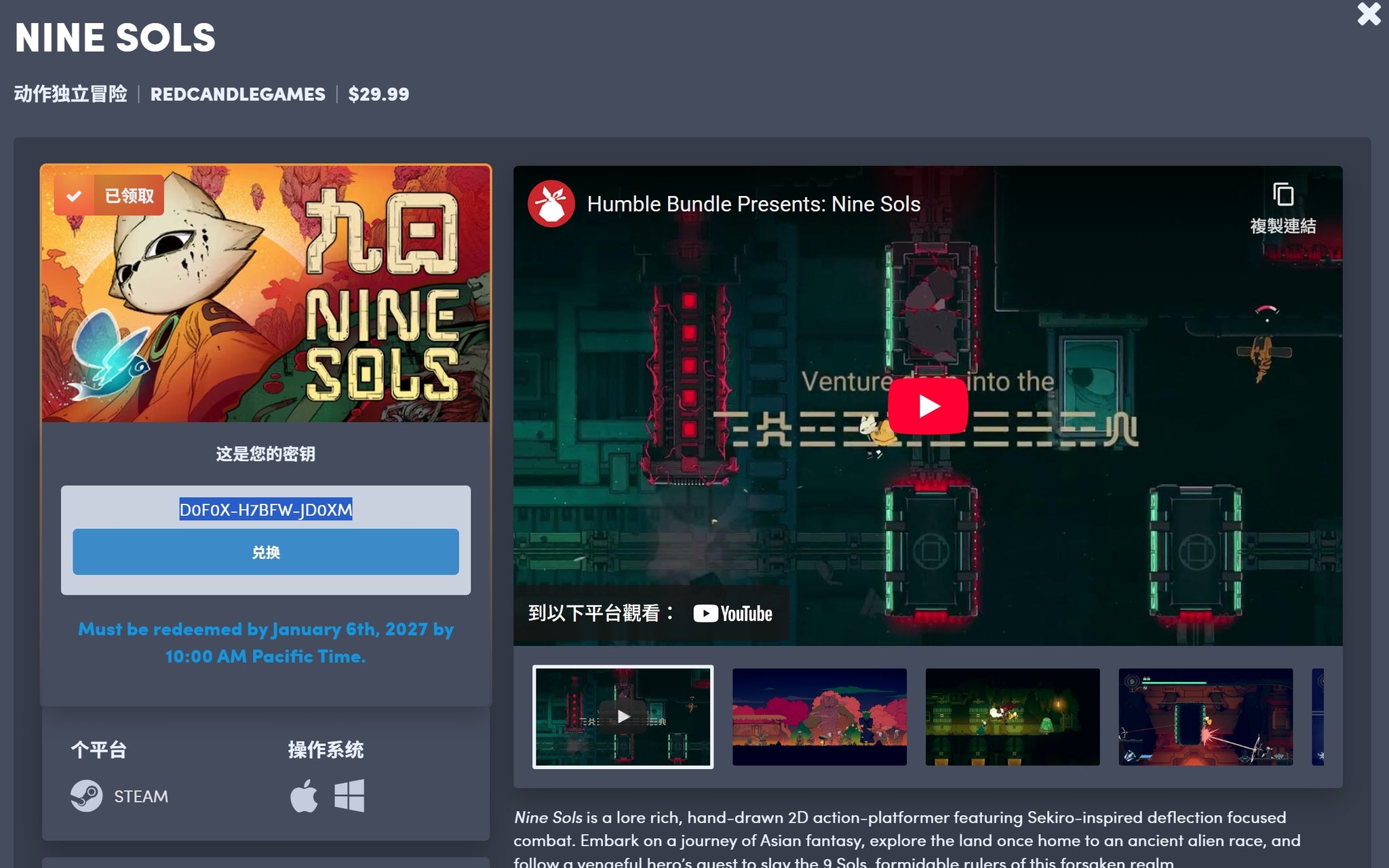Click the Nine Sols description paragraph

pos(907,840)
